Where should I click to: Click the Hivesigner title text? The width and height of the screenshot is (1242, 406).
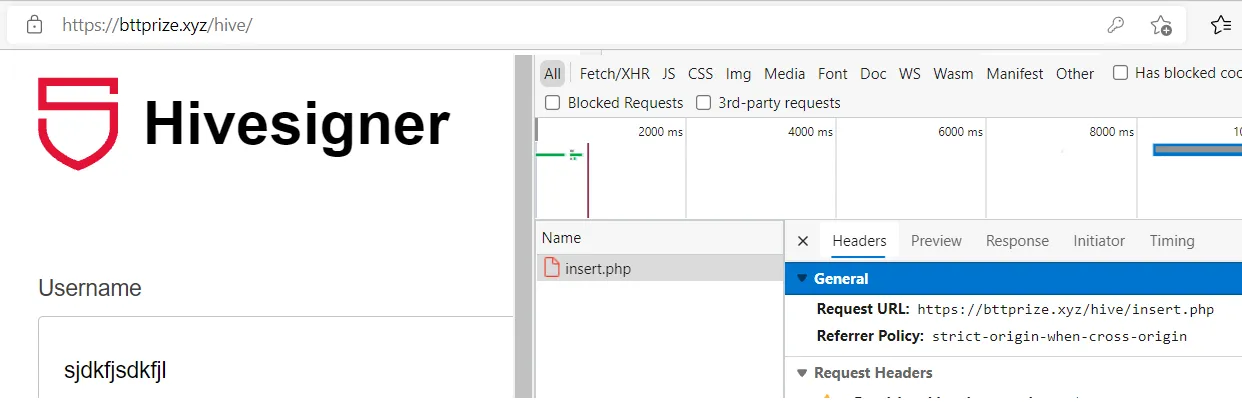pos(297,124)
